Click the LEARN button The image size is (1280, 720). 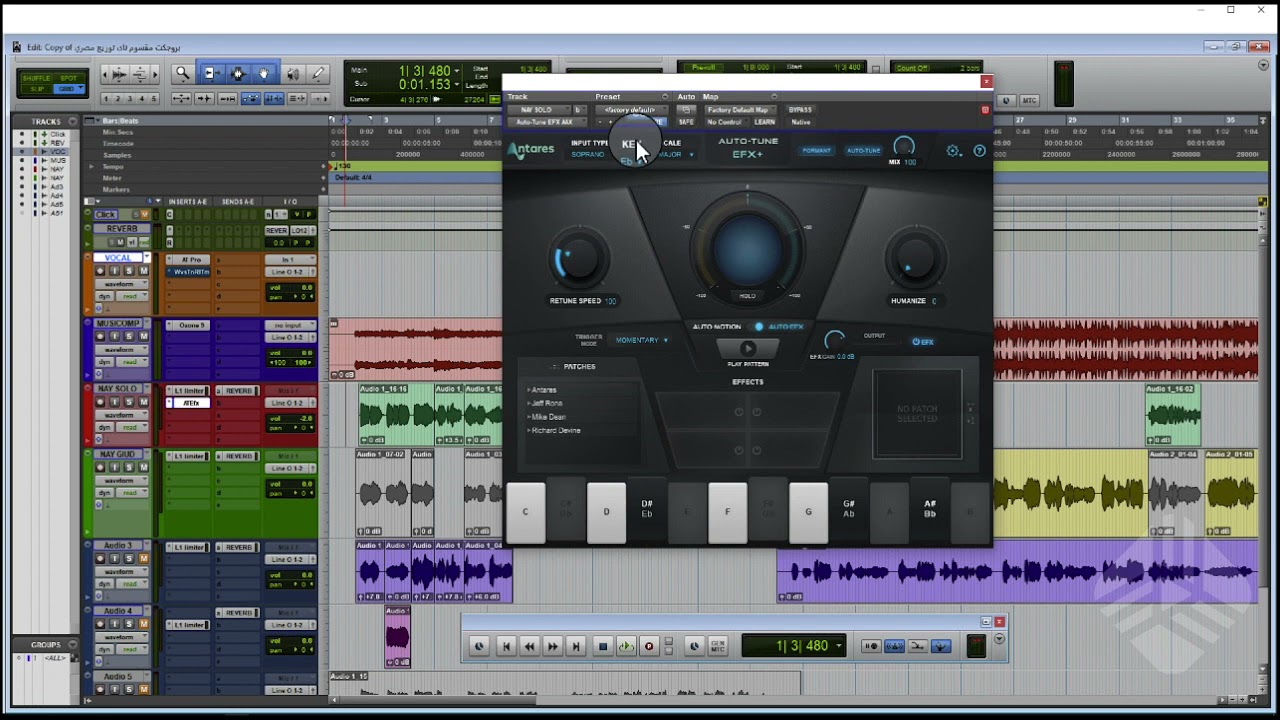(x=765, y=122)
